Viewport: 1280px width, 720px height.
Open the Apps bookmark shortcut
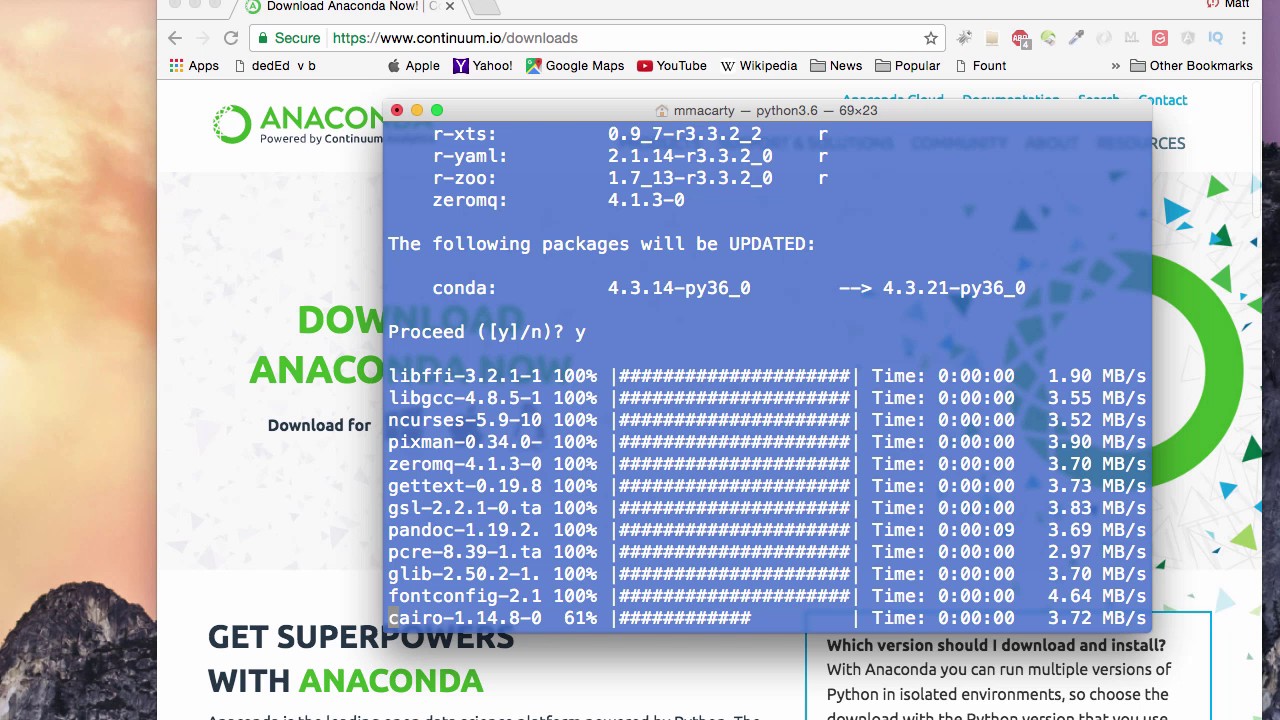click(x=194, y=66)
